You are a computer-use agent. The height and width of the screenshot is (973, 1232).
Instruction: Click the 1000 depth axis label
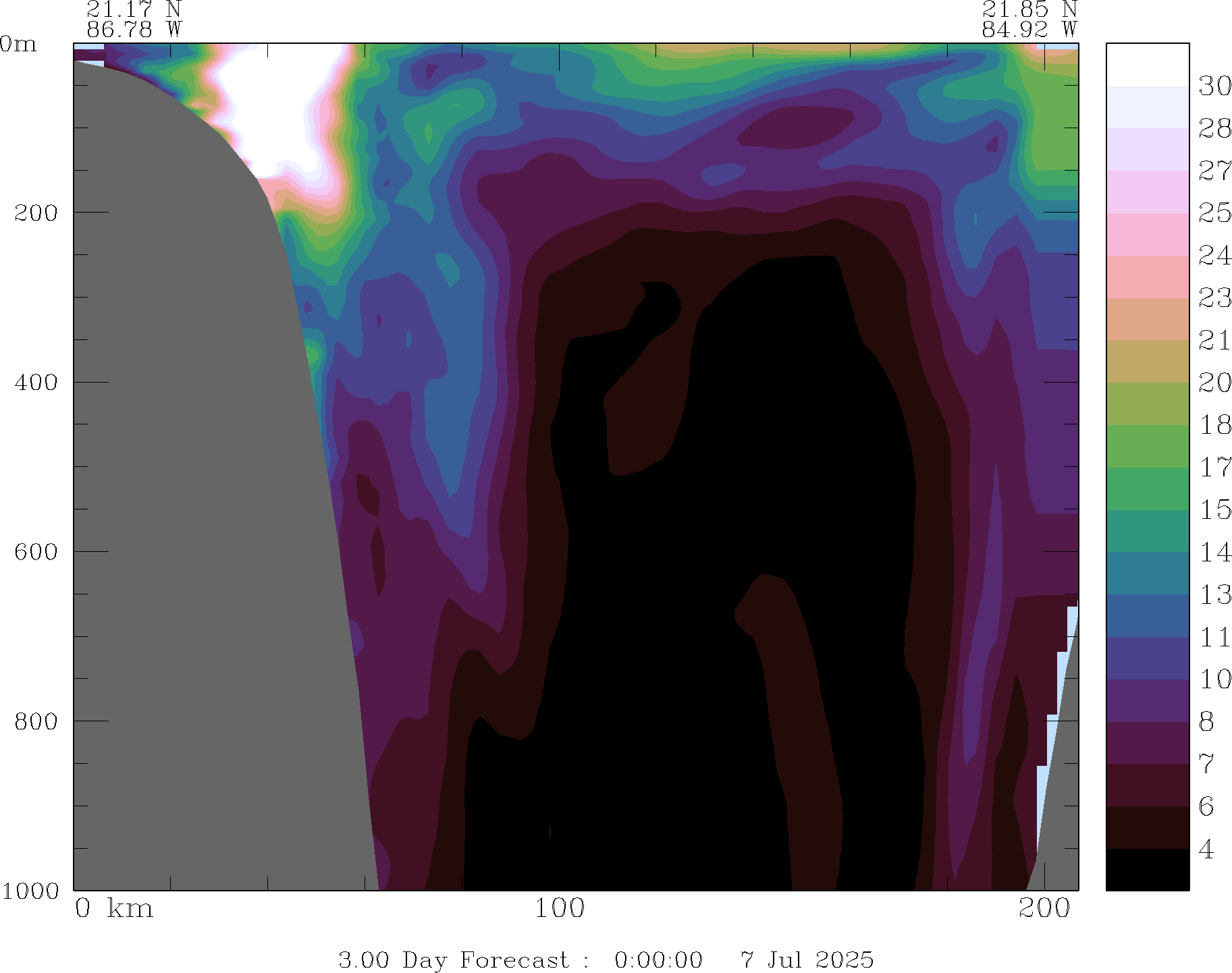(x=30, y=891)
